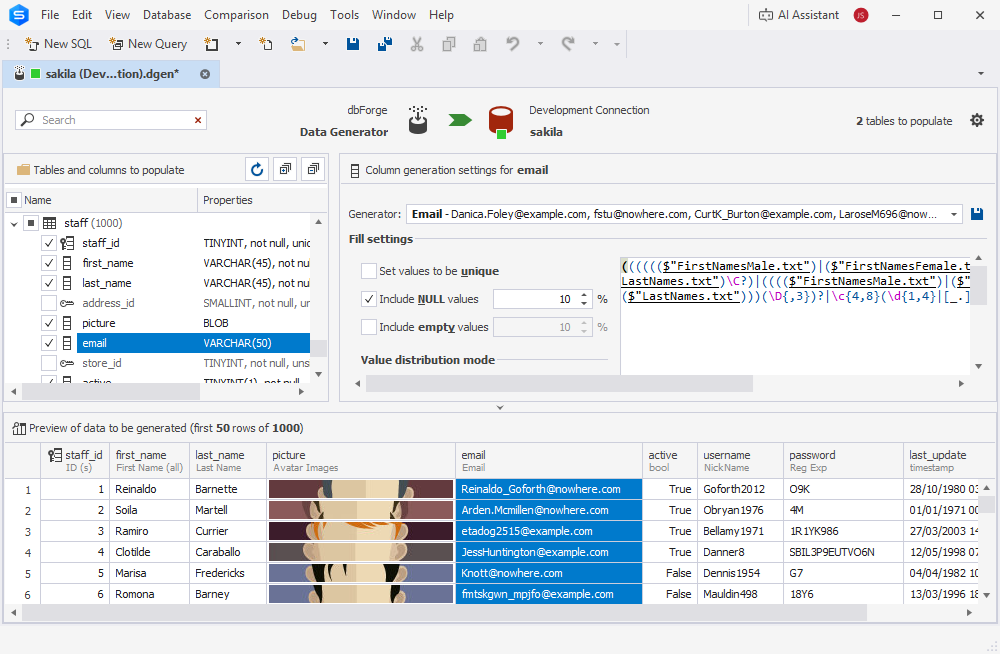Screen dimensions: 1000x654
Task: Click the Save All icon in toolbar
Action: (x=385, y=44)
